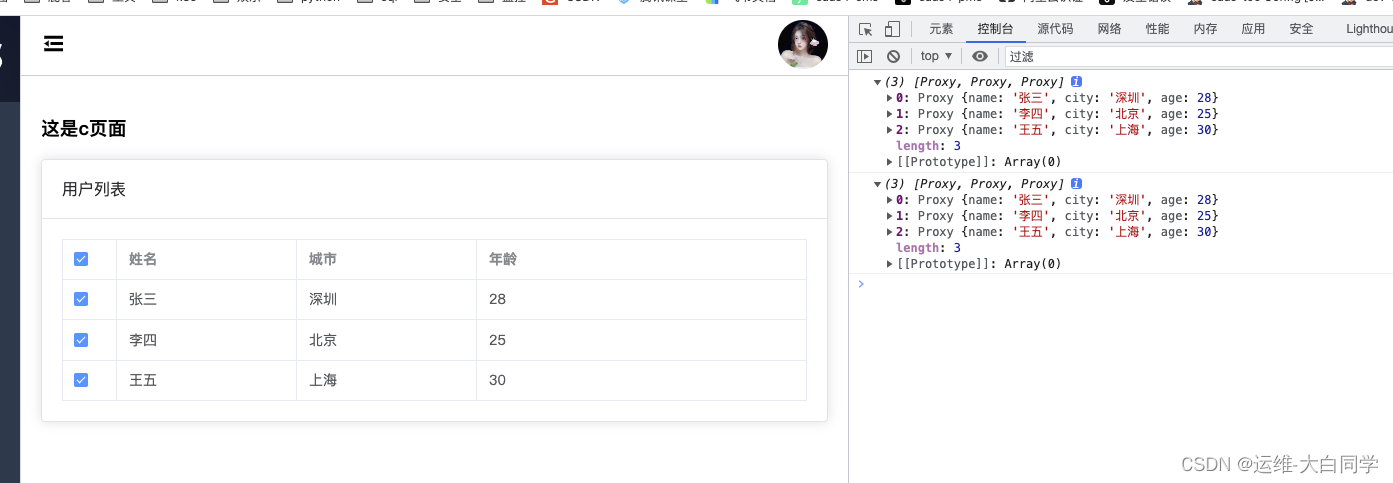
Task: Click the info badge on the second logged array
Action: [x=1076, y=184]
